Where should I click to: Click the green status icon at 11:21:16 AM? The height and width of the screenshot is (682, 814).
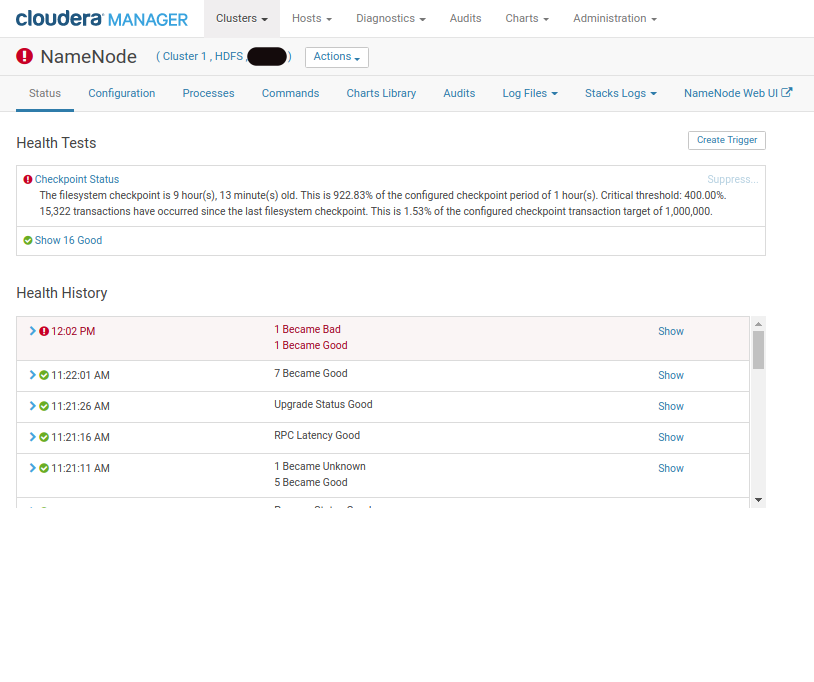(44, 438)
